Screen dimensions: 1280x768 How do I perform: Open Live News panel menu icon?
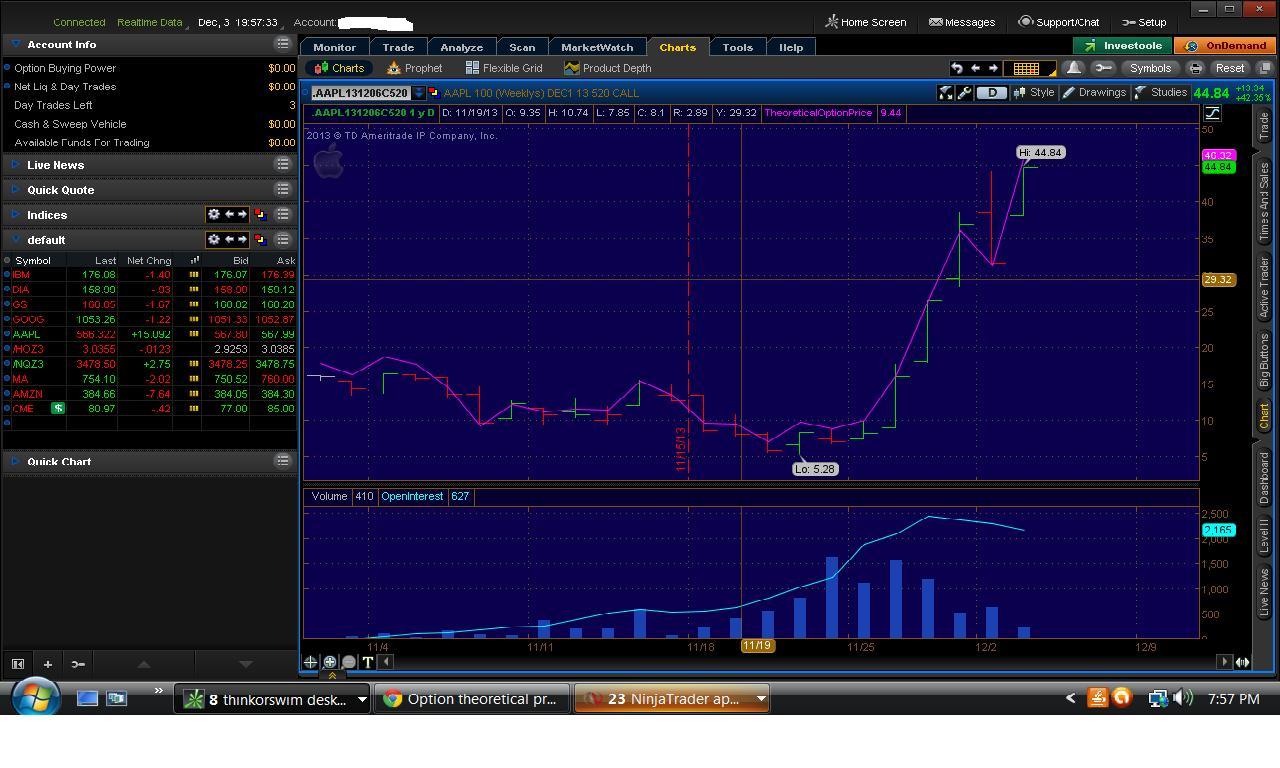[x=283, y=164]
